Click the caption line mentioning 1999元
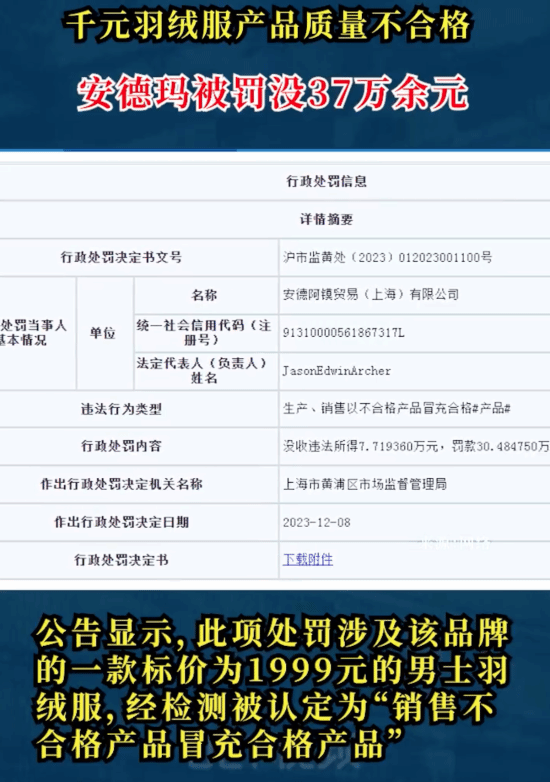This screenshot has width=550, height=782. pos(272,671)
